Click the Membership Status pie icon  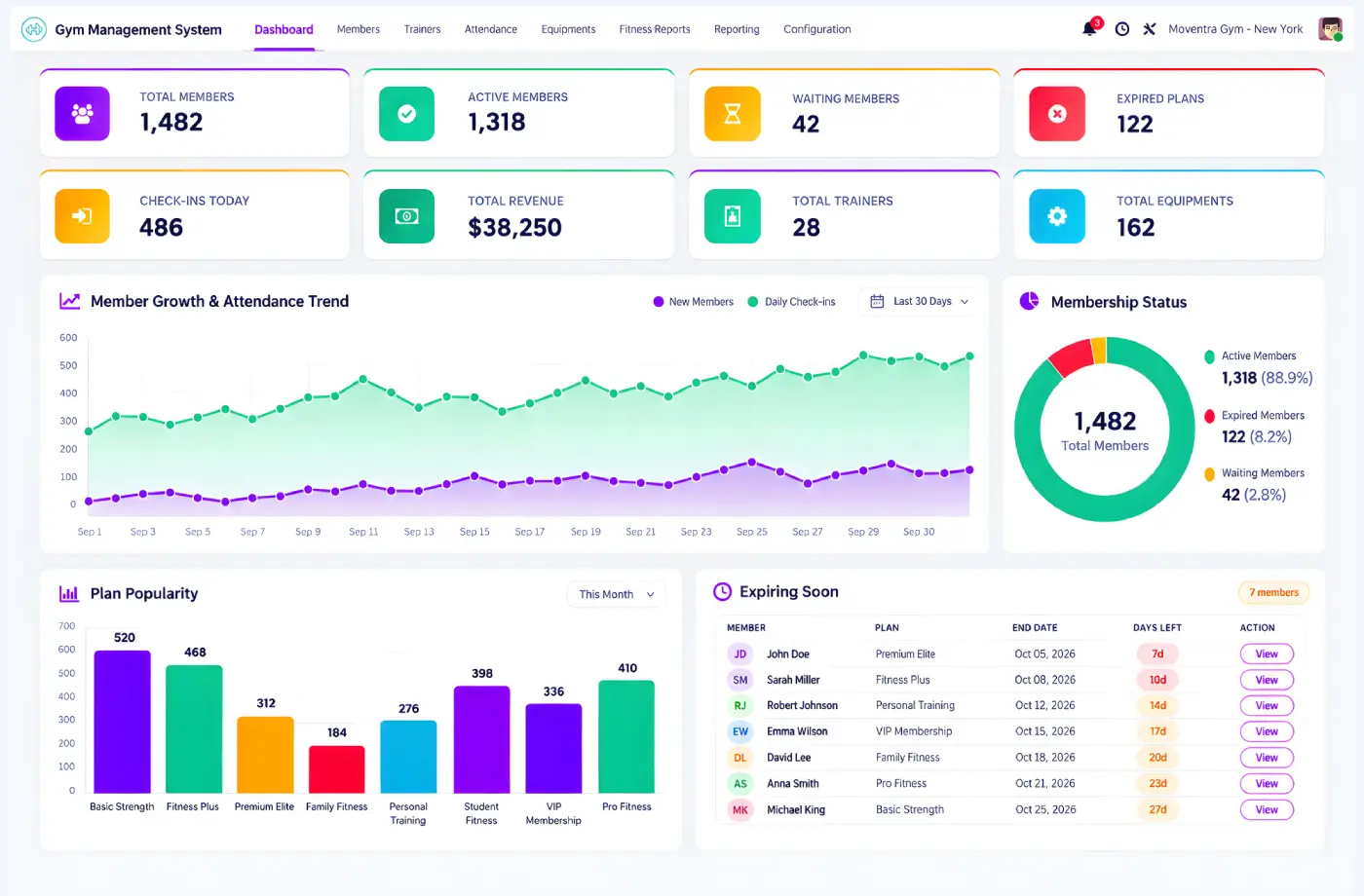1029,301
